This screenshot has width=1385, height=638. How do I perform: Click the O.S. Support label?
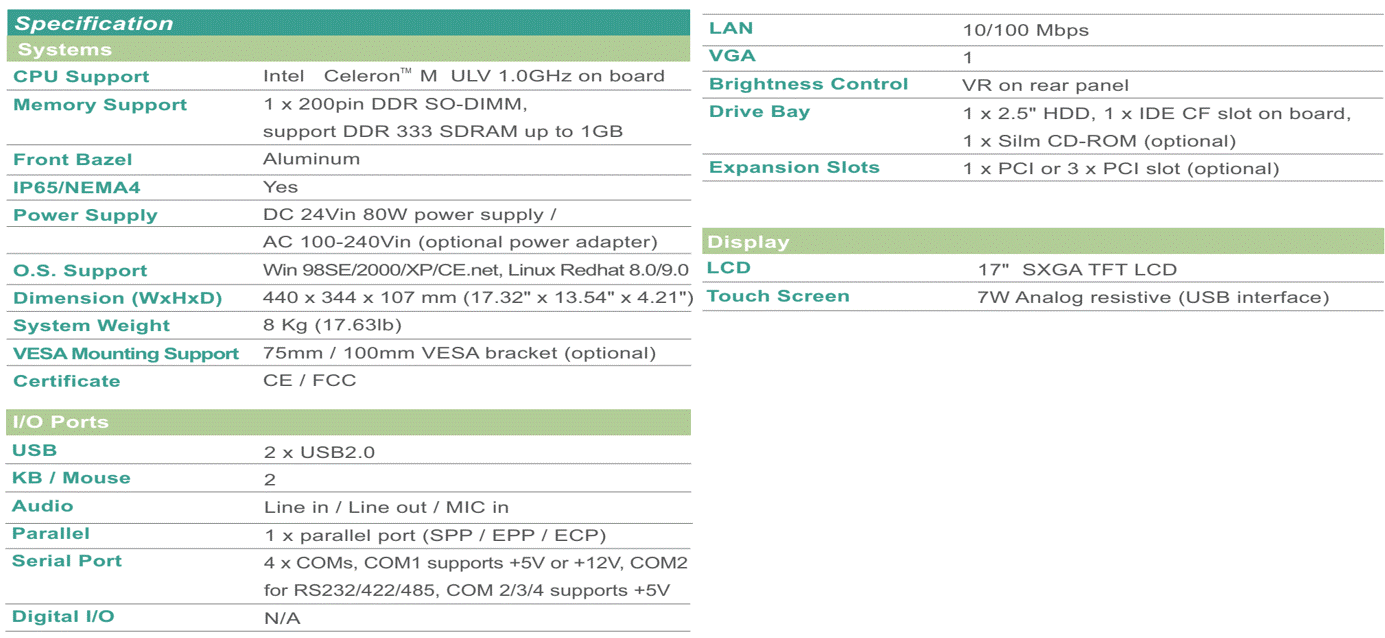point(80,271)
